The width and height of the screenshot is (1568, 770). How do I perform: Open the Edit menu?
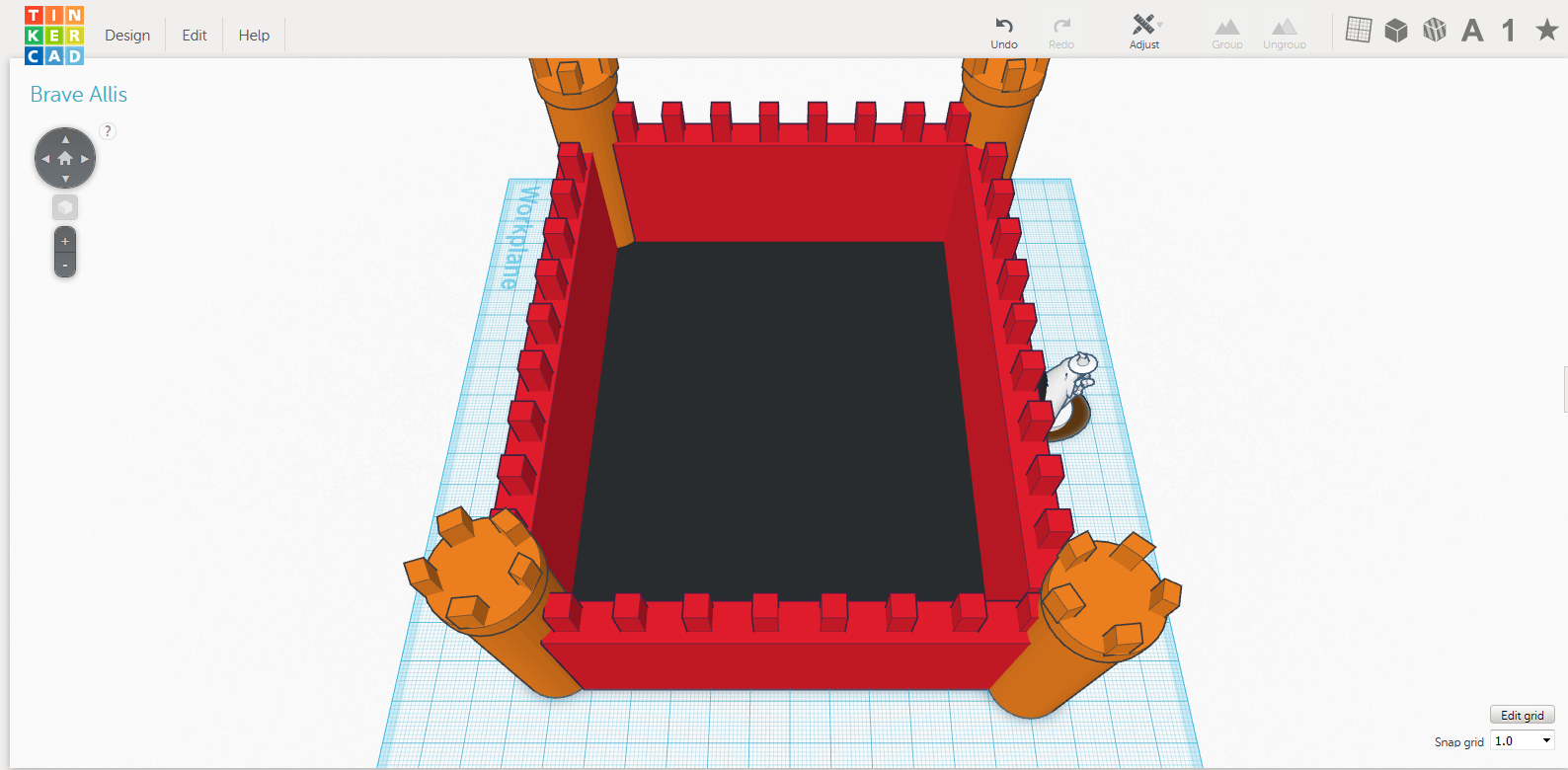pyautogui.click(x=195, y=36)
